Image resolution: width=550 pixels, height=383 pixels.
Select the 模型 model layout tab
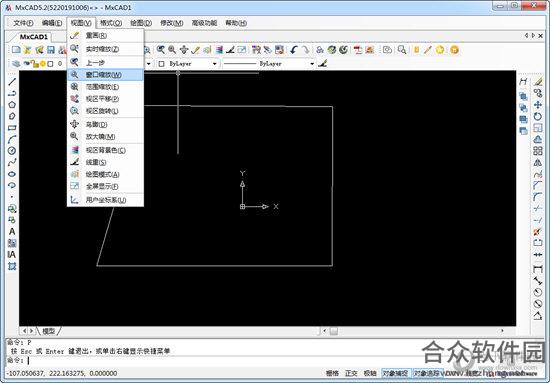[x=49, y=331]
